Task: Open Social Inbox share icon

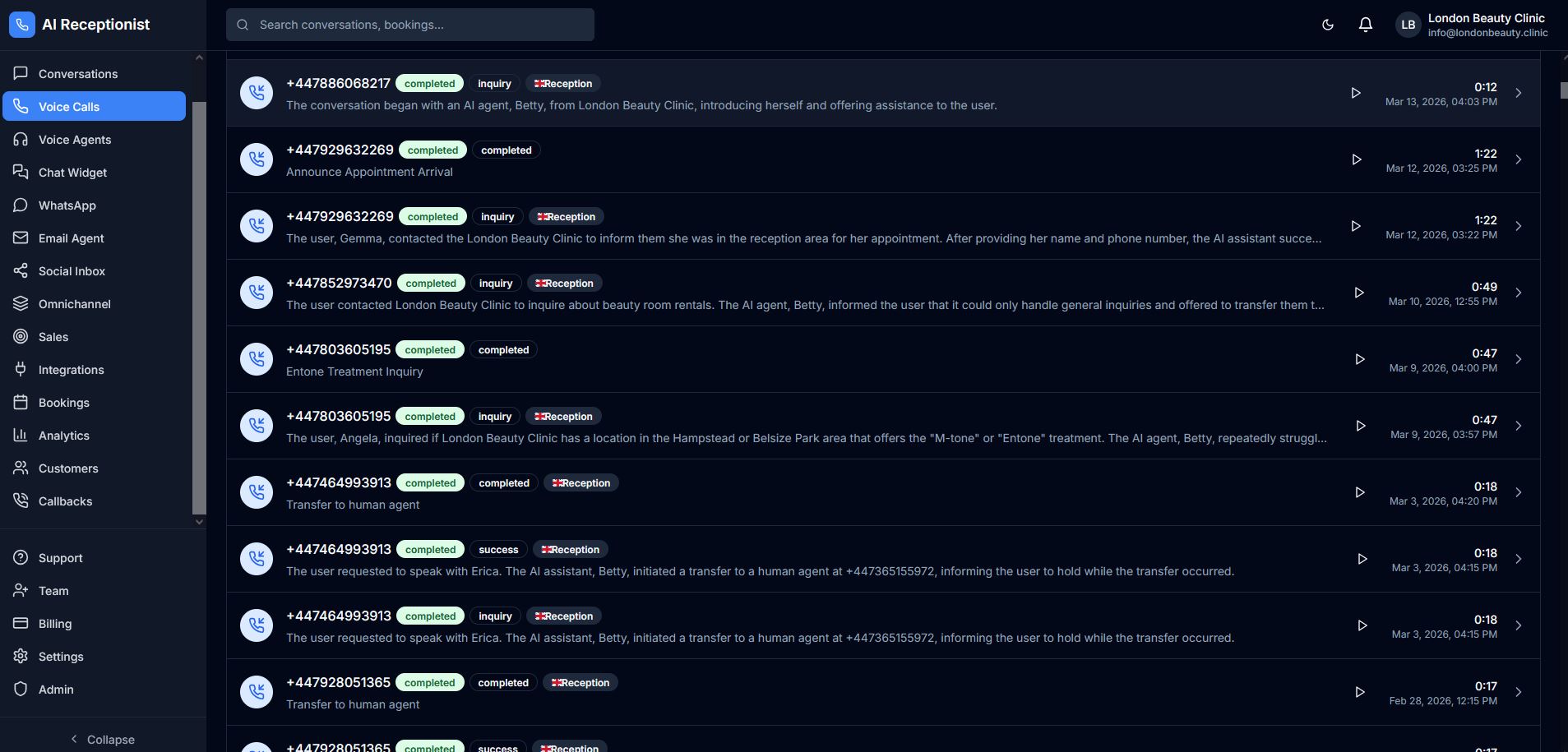Action: coord(21,271)
